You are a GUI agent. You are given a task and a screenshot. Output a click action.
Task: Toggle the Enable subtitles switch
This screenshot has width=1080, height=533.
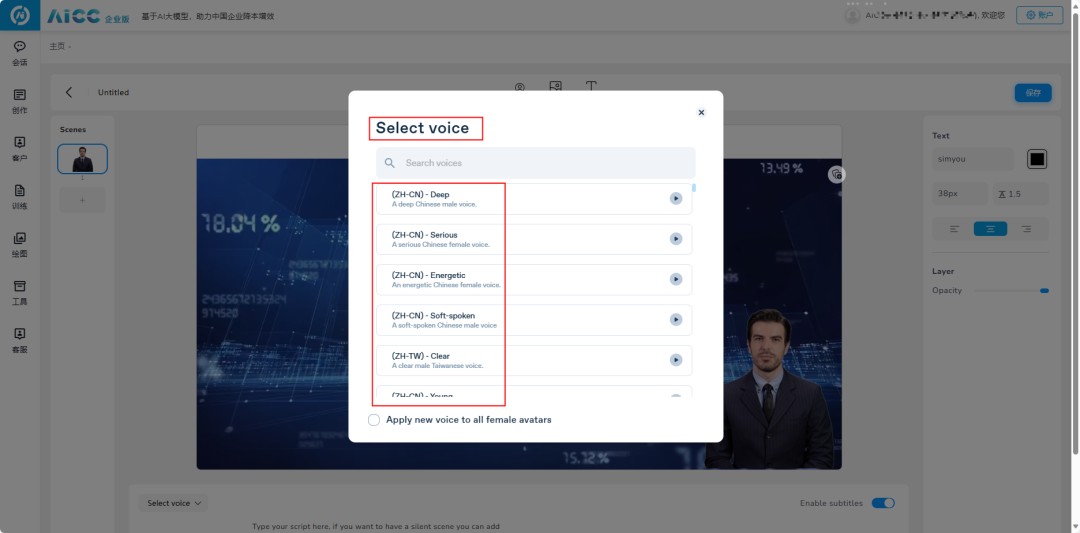[x=883, y=503]
